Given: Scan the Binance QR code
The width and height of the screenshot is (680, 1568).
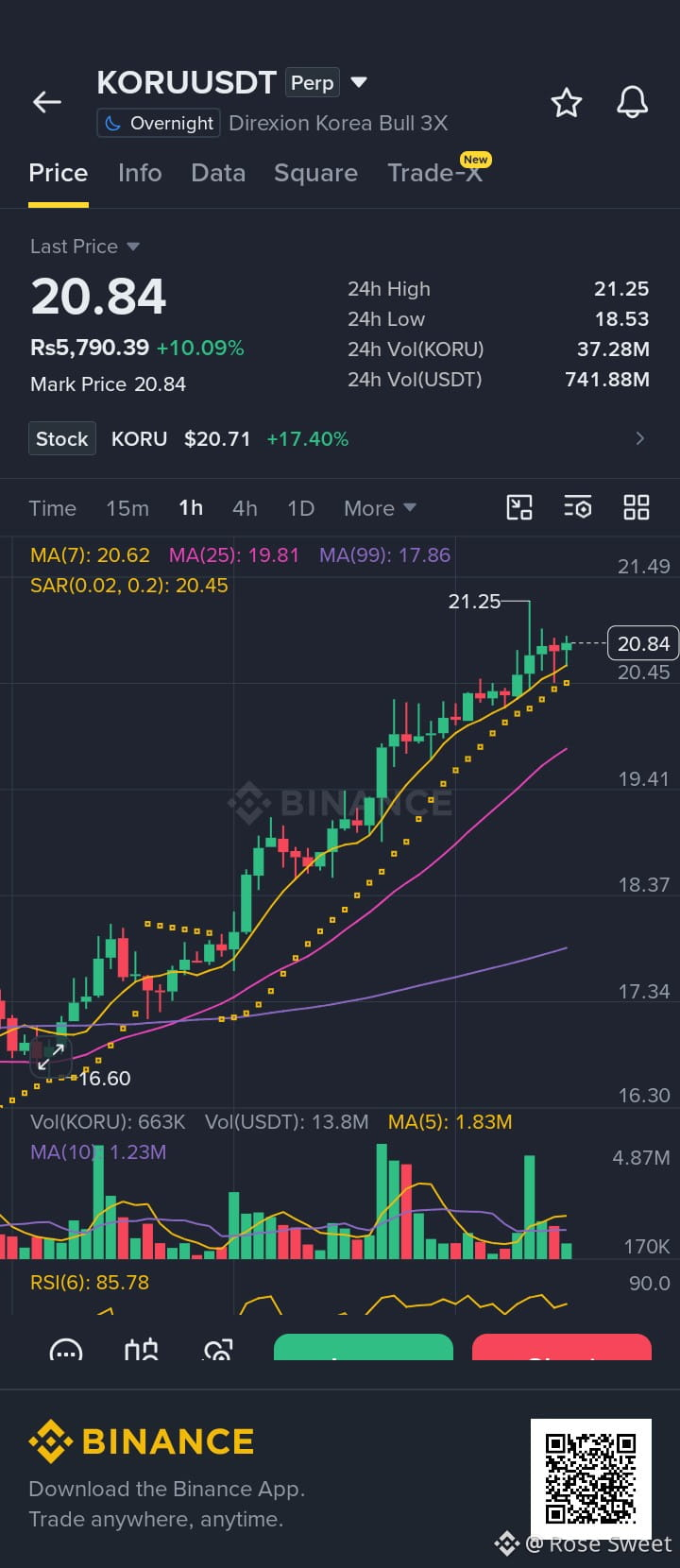Looking at the screenshot, I should (x=591, y=1478).
